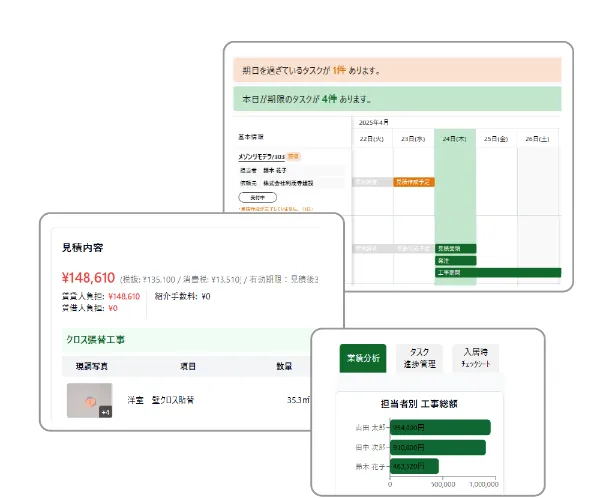Click the 数量 column header
The height and width of the screenshot is (498, 600).
coord(284,366)
